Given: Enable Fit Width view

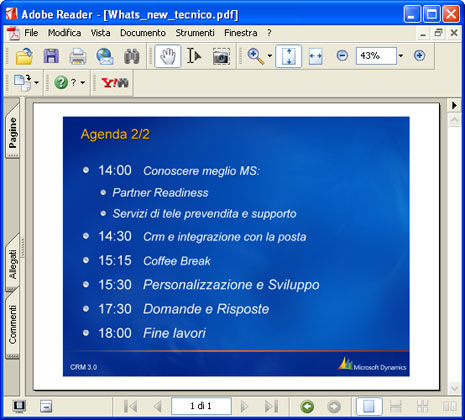Looking at the screenshot, I should [315, 56].
